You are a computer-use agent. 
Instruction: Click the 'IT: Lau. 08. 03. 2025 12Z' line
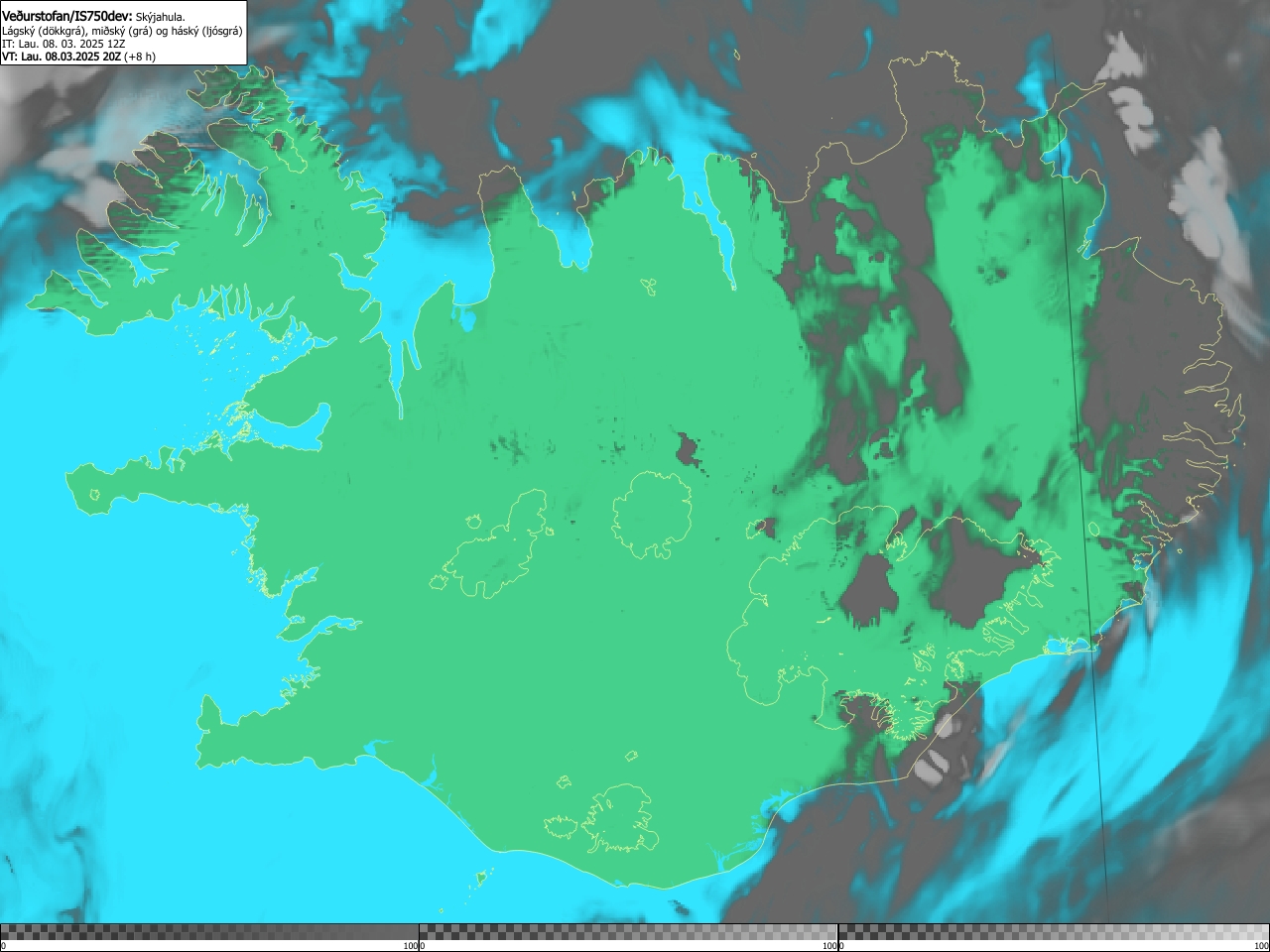click(x=63, y=44)
